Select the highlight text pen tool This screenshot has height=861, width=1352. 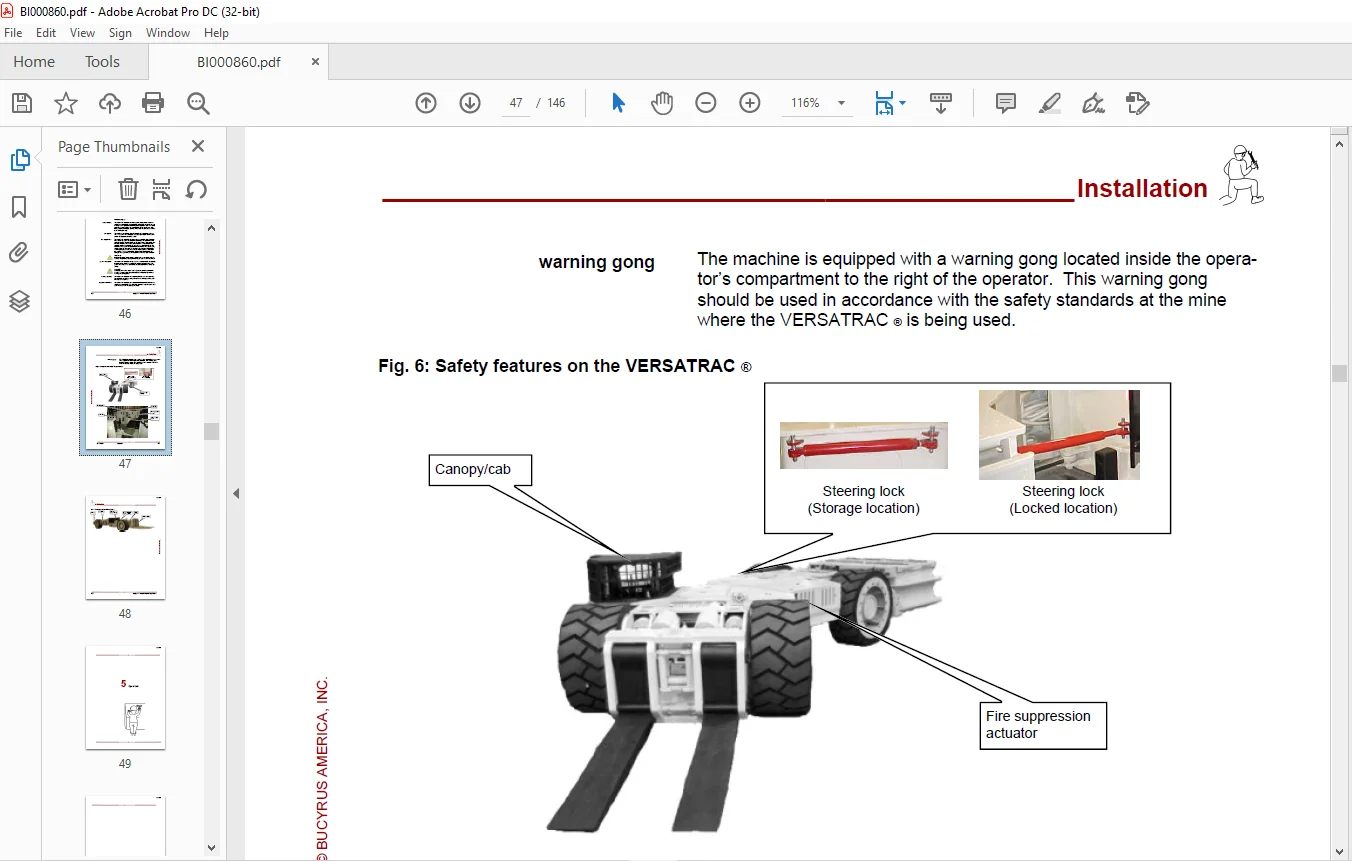click(x=1050, y=103)
